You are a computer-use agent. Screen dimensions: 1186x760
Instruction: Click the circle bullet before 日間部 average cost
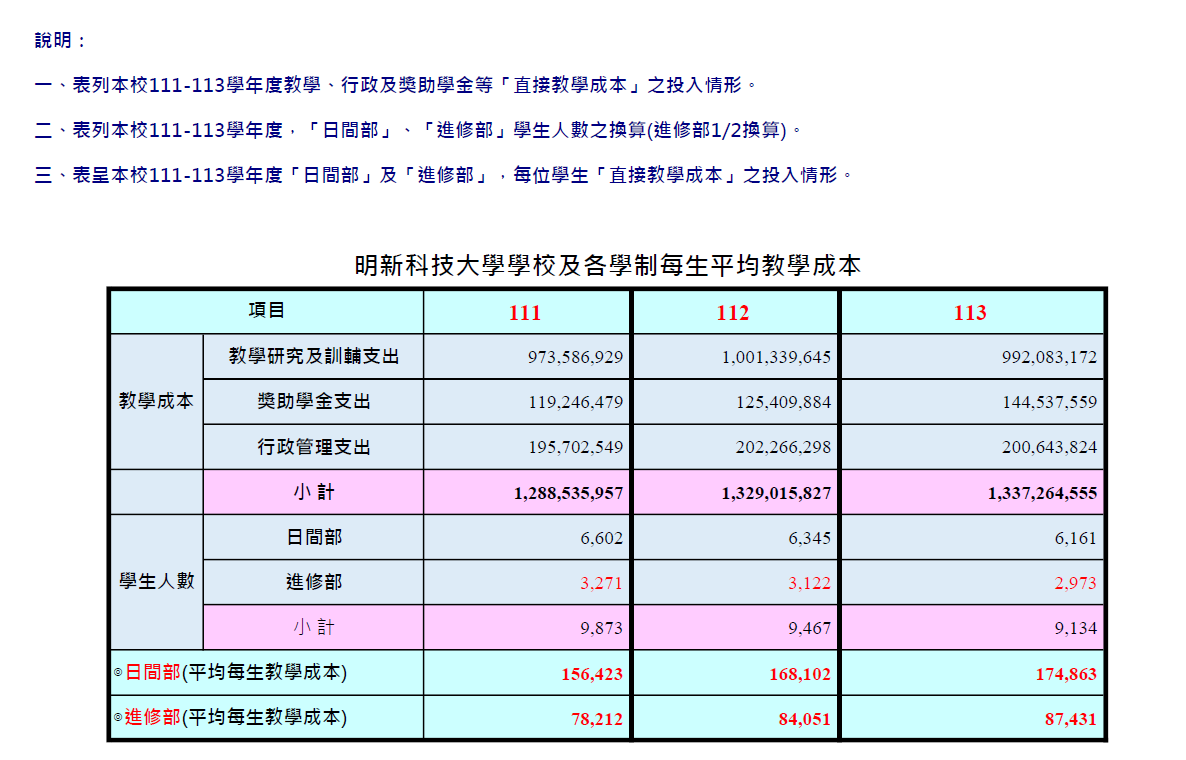tap(118, 673)
